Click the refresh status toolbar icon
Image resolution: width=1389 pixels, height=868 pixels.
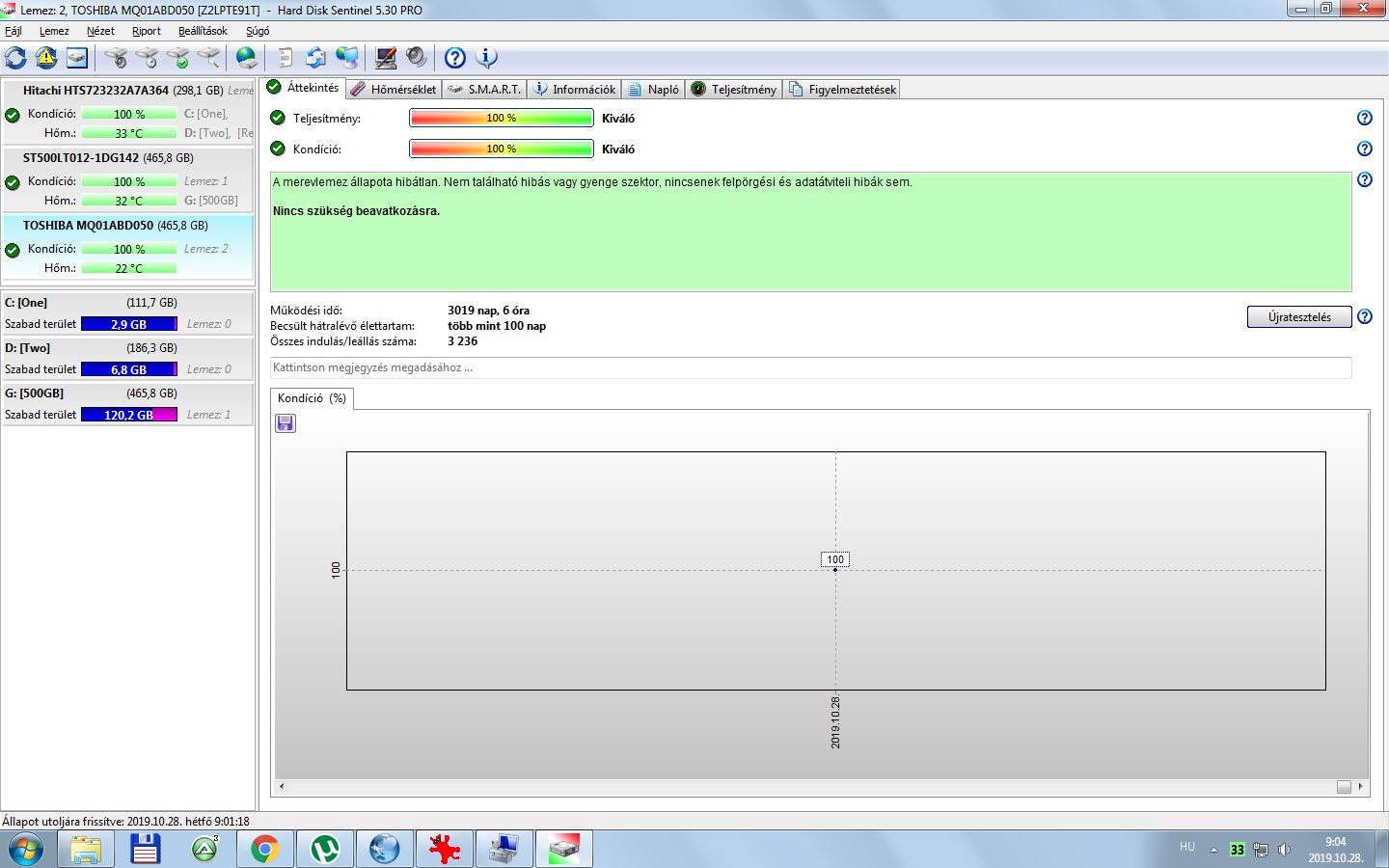(x=15, y=58)
